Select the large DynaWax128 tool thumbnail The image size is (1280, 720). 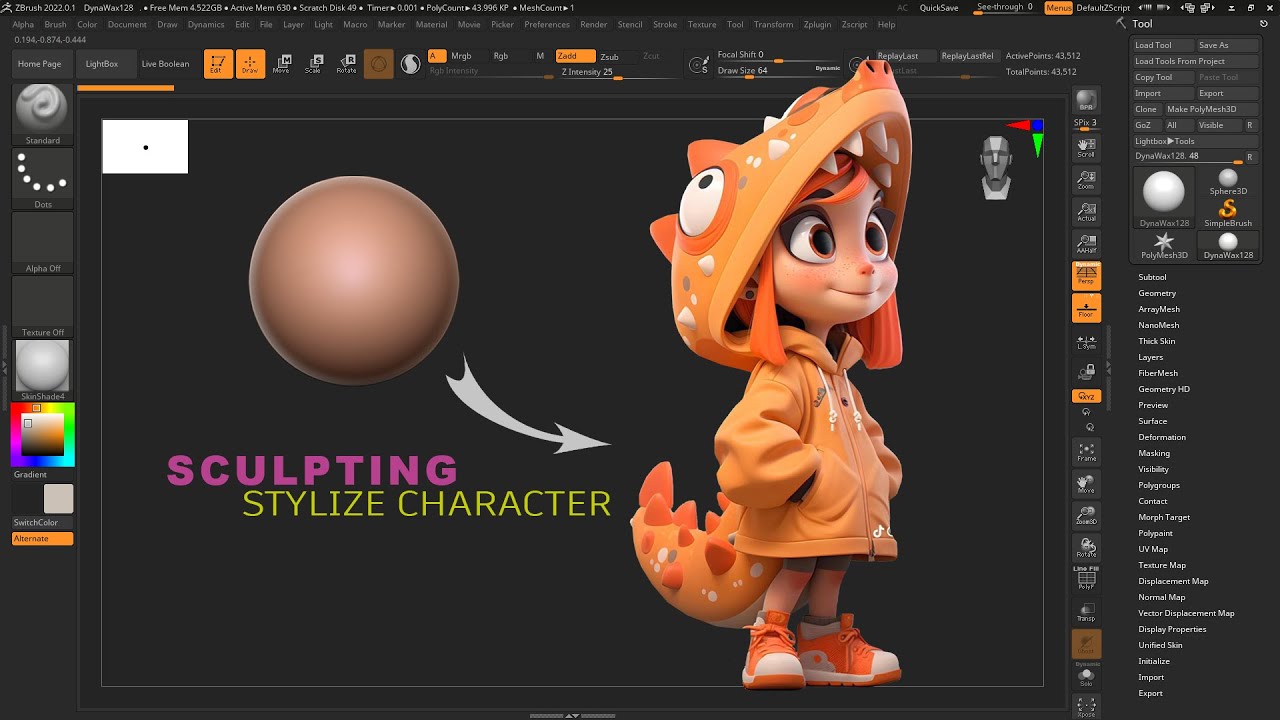coord(1164,197)
